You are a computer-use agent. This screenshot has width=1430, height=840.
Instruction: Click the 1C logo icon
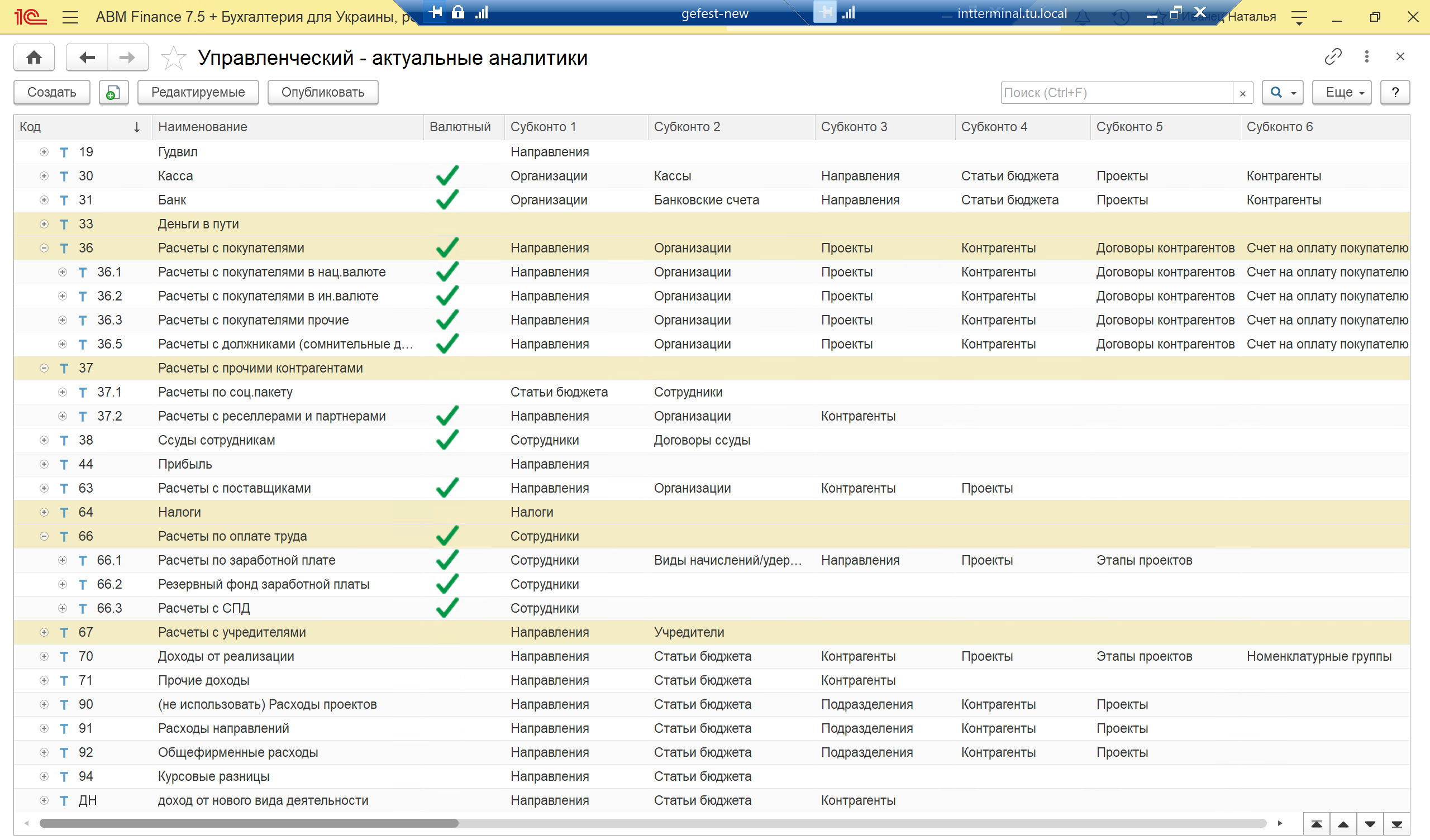pyautogui.click(x=31, y=17)
